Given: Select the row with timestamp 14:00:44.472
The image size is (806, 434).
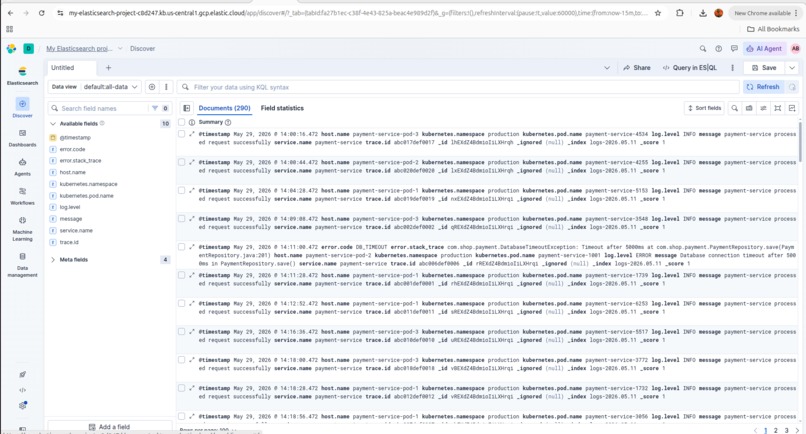Looking at the screenshot, I should pos(181,162).
